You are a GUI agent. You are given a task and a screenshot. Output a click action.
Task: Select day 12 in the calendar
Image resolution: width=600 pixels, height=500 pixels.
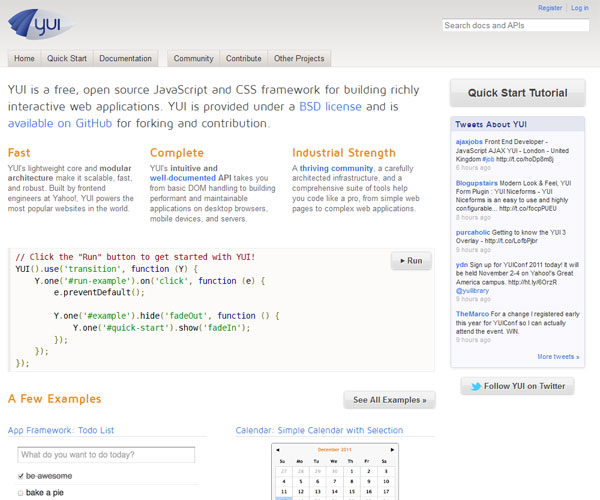pyautogui.click(x=301, y=492)
